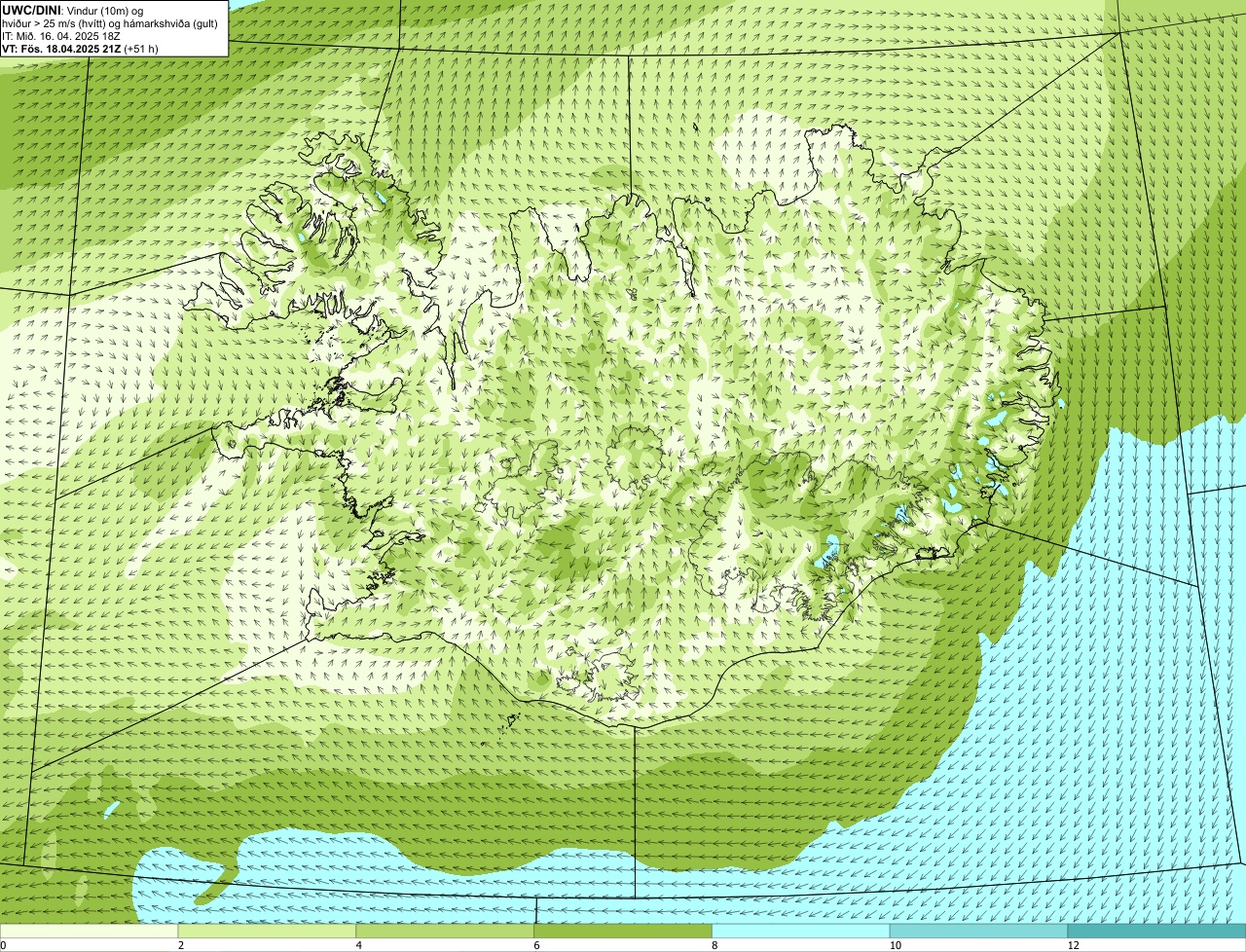1246x952 pixels.
Task: Click the dark green 6–8 colour bar segment
Action: point(624,932)
